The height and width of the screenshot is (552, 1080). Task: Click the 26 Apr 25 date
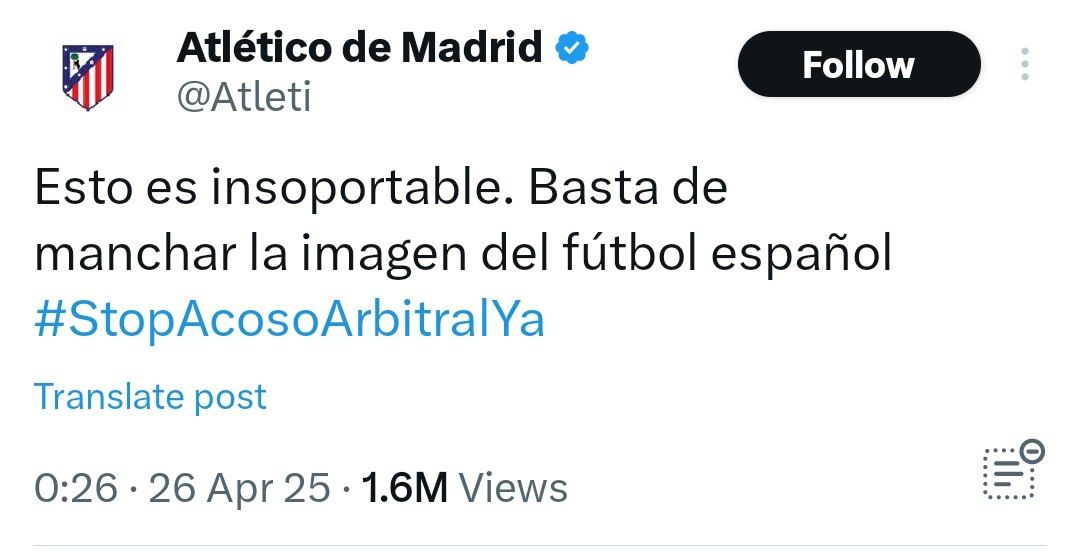(239, 488)
